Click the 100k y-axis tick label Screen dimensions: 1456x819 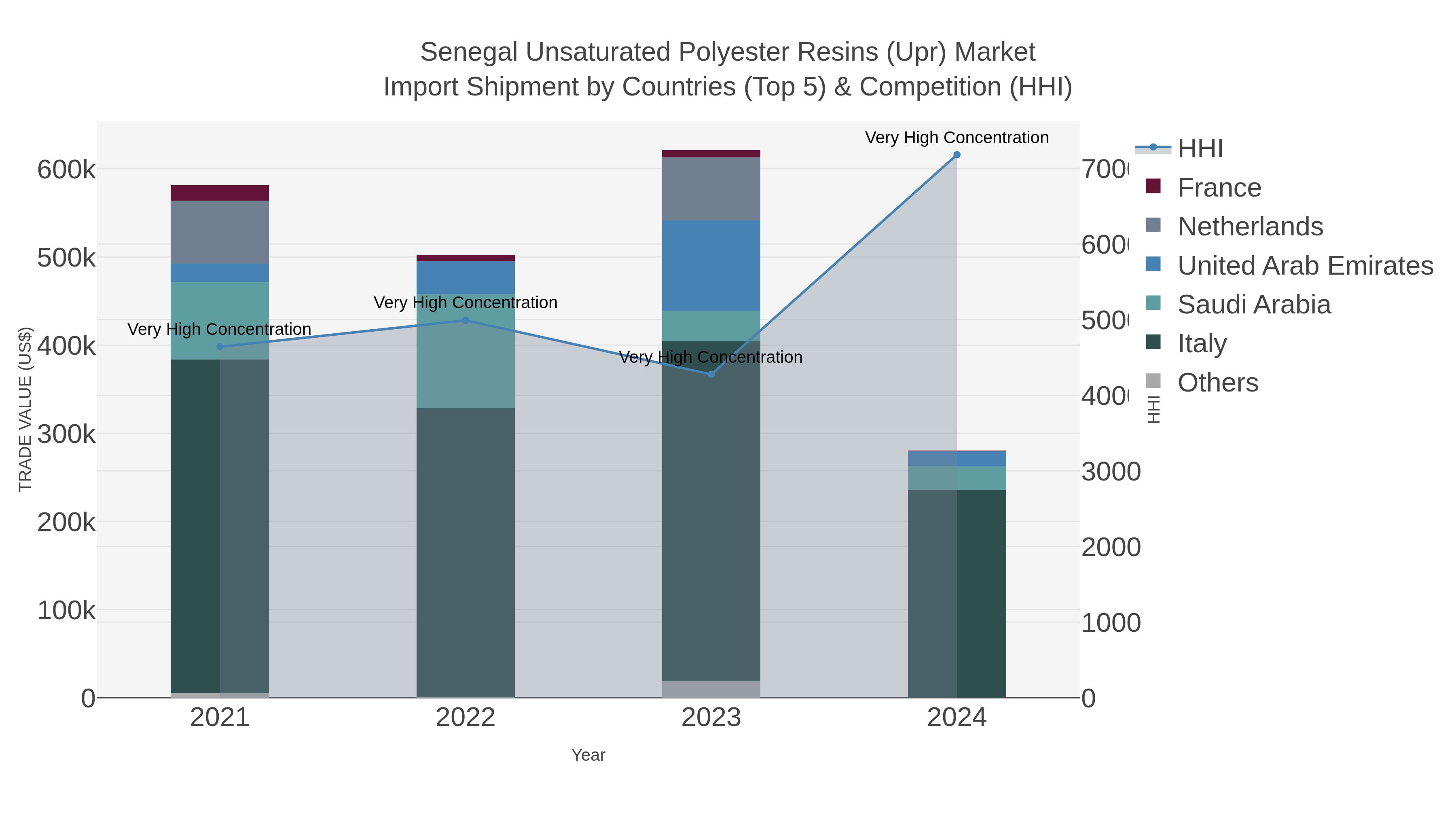67,610
